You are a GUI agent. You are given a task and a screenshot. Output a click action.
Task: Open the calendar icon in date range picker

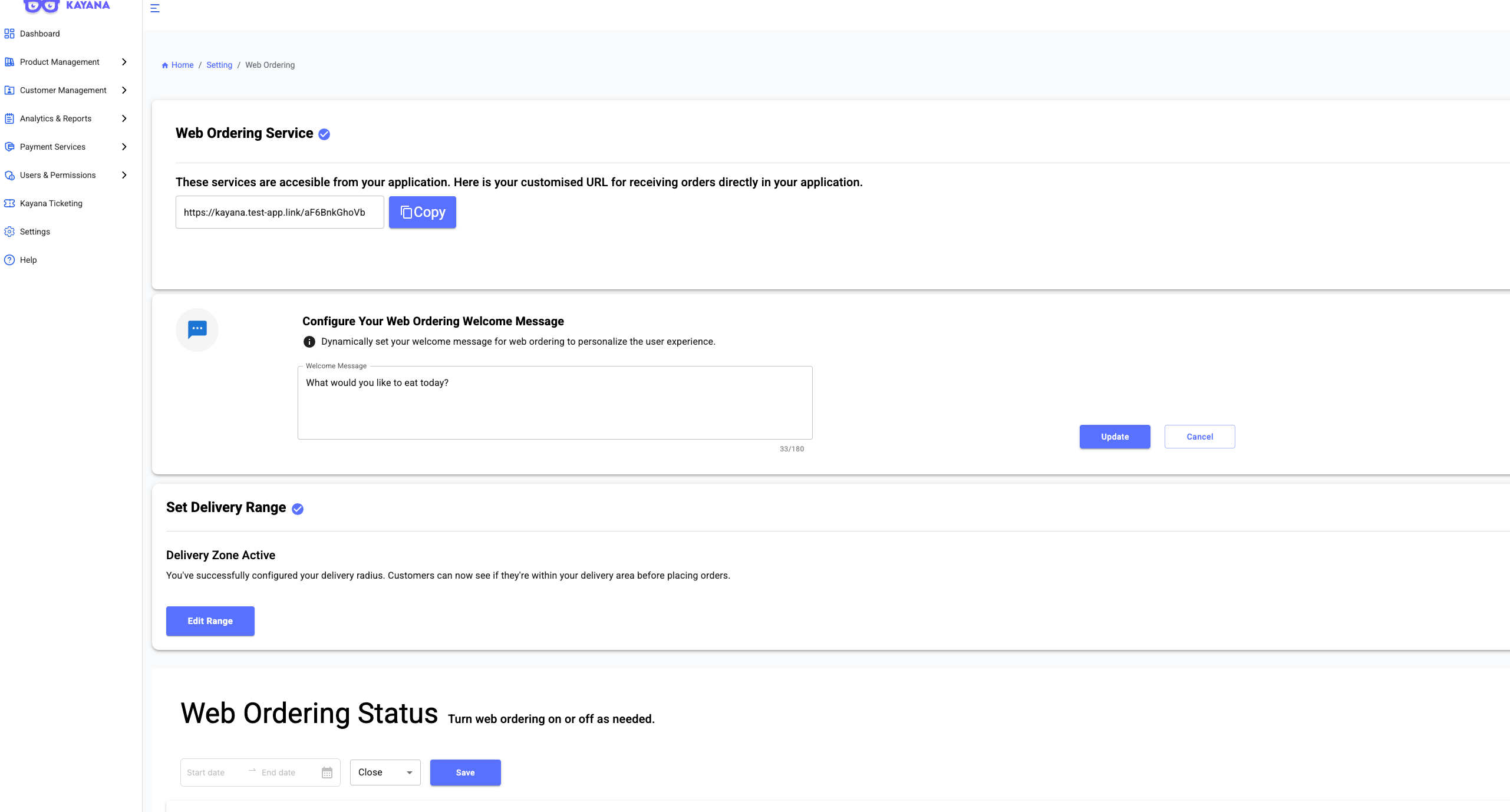[327, 773]
